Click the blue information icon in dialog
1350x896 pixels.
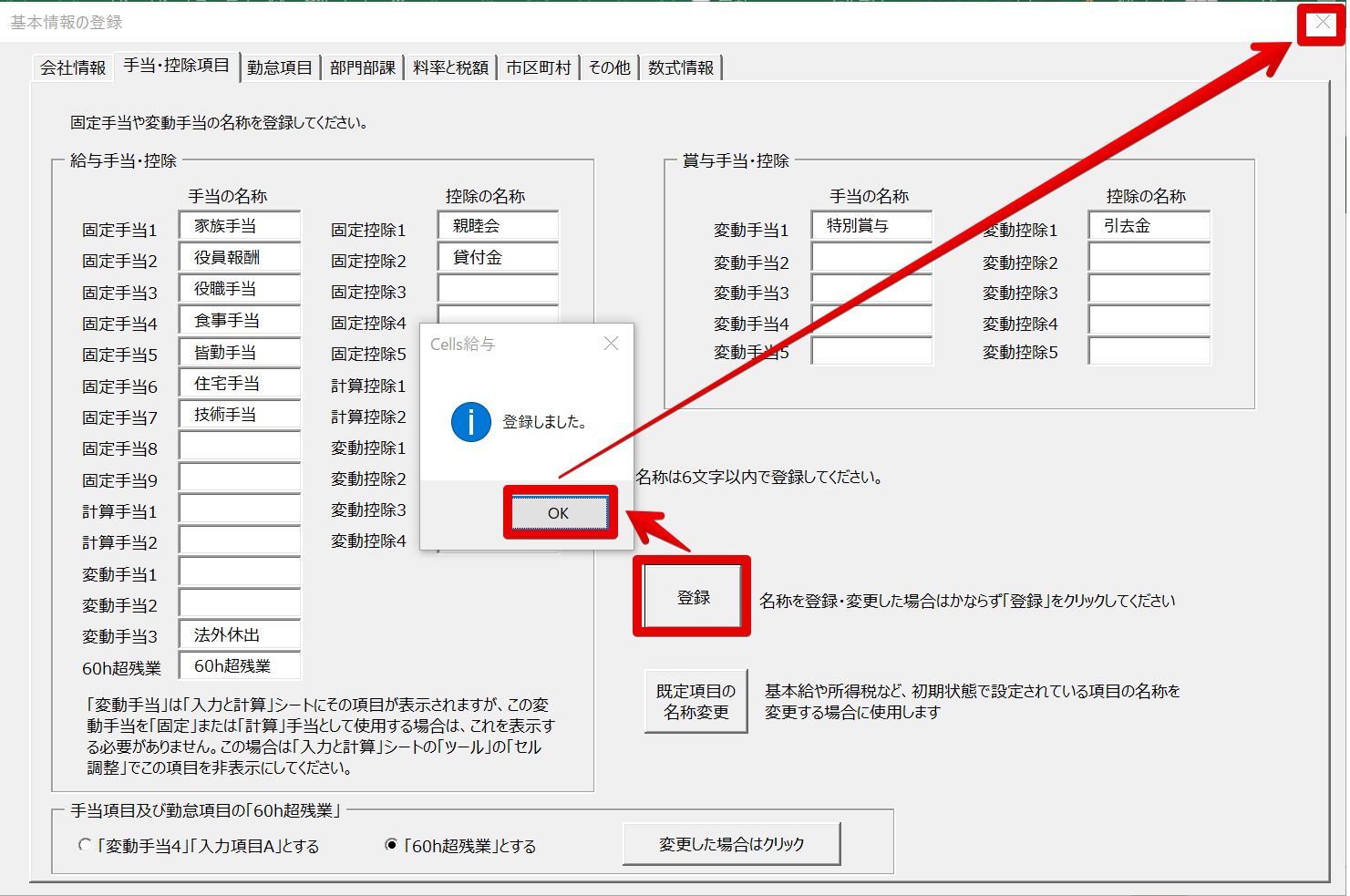coord(470,422)
